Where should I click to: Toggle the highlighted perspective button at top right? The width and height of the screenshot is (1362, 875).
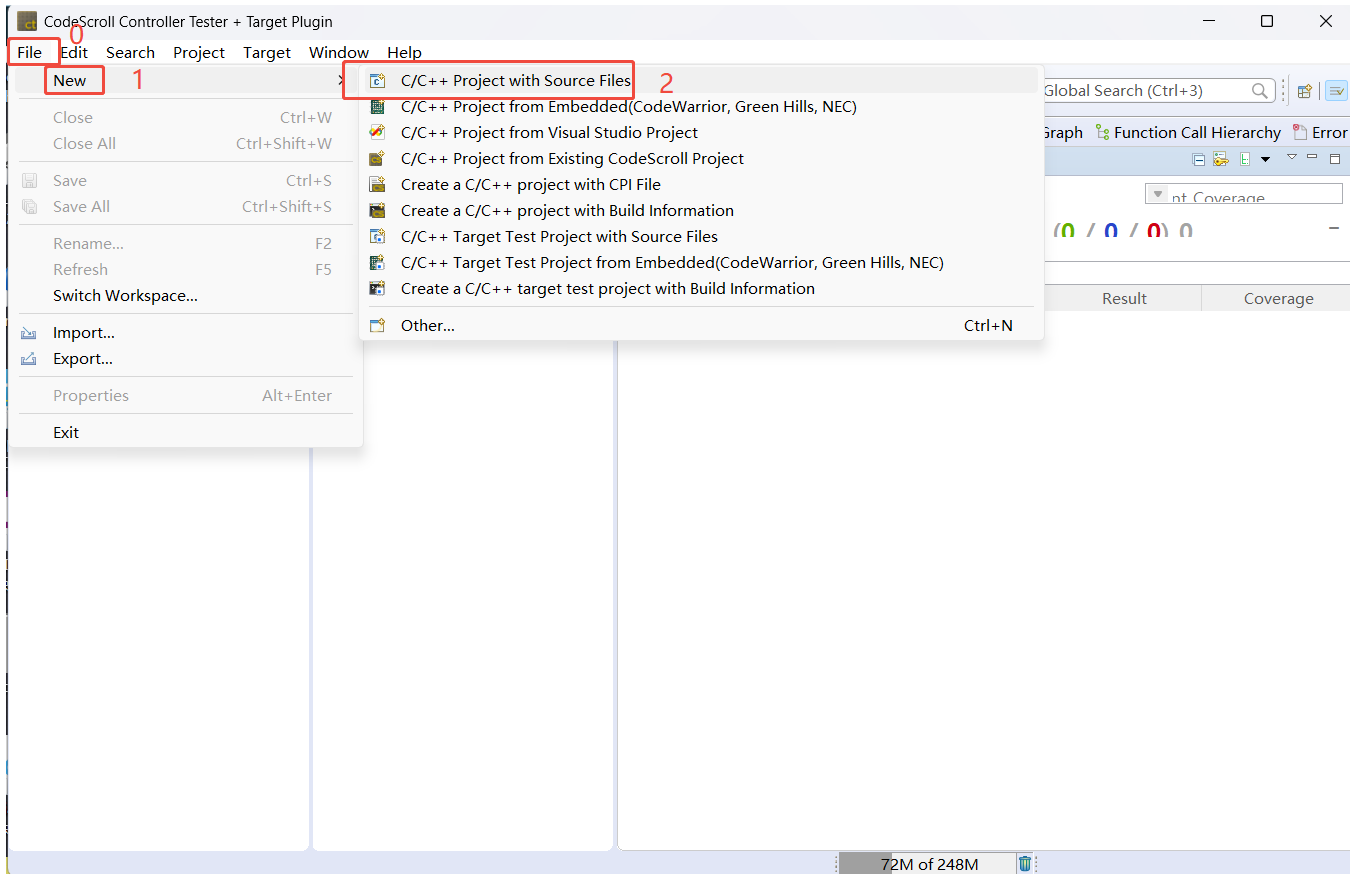point(1336,91)
